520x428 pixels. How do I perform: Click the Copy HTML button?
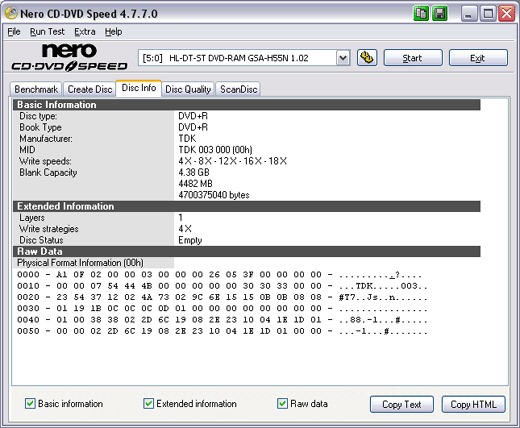click(x=473, y=404)
